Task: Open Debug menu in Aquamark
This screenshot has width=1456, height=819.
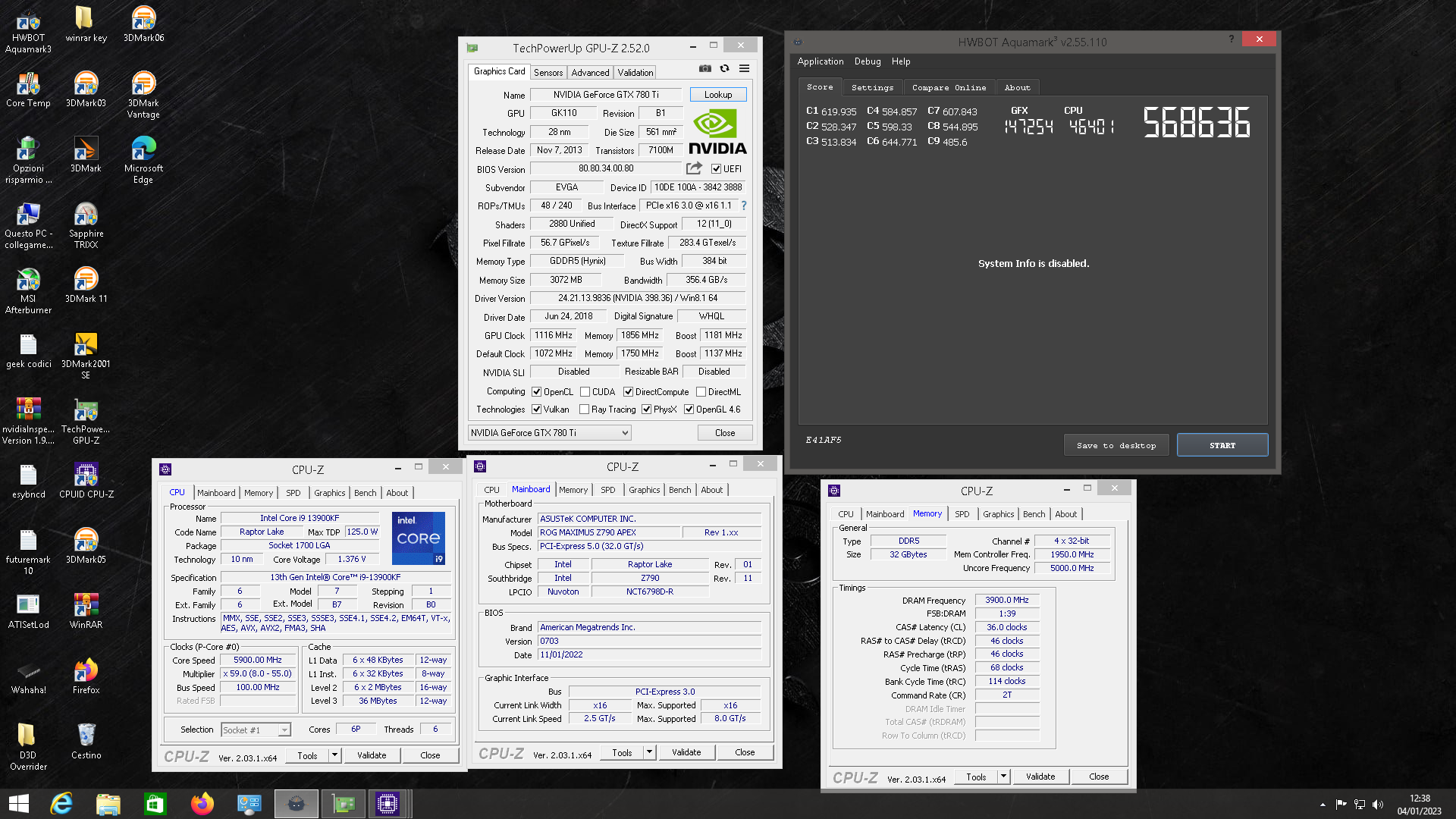Action: point(868,61)
